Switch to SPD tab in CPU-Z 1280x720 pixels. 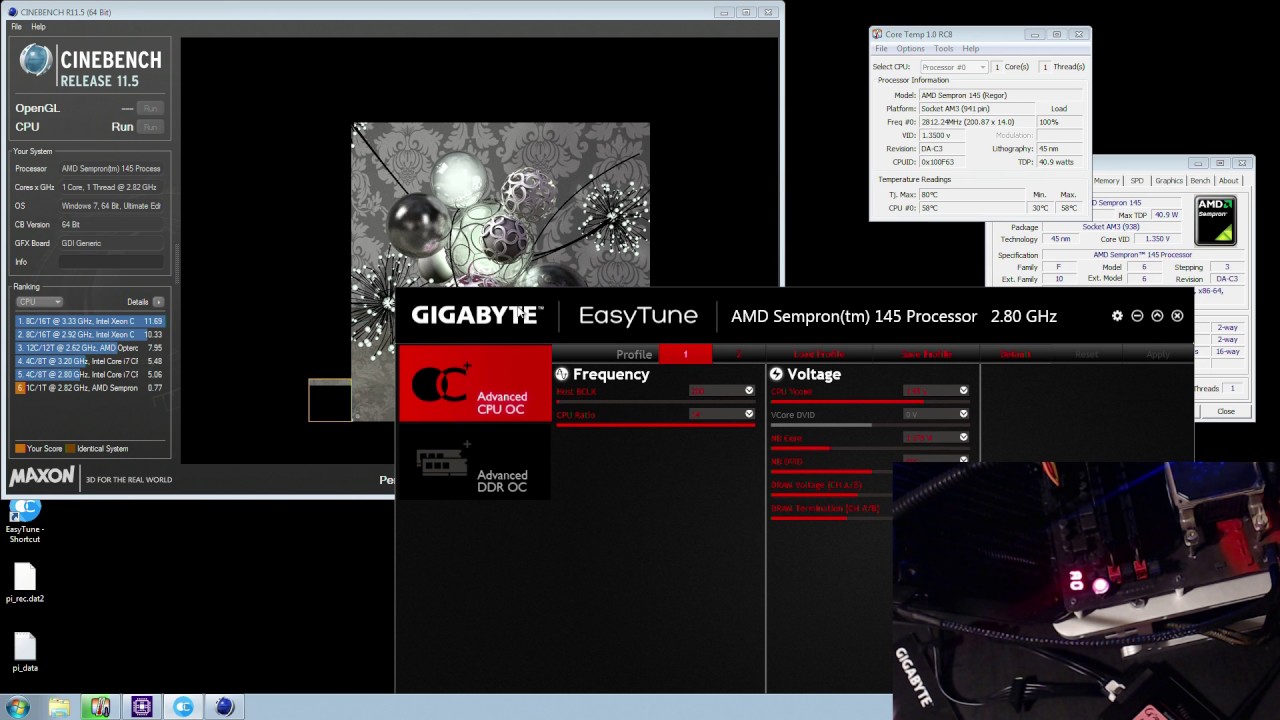(x=1137, y=181)
